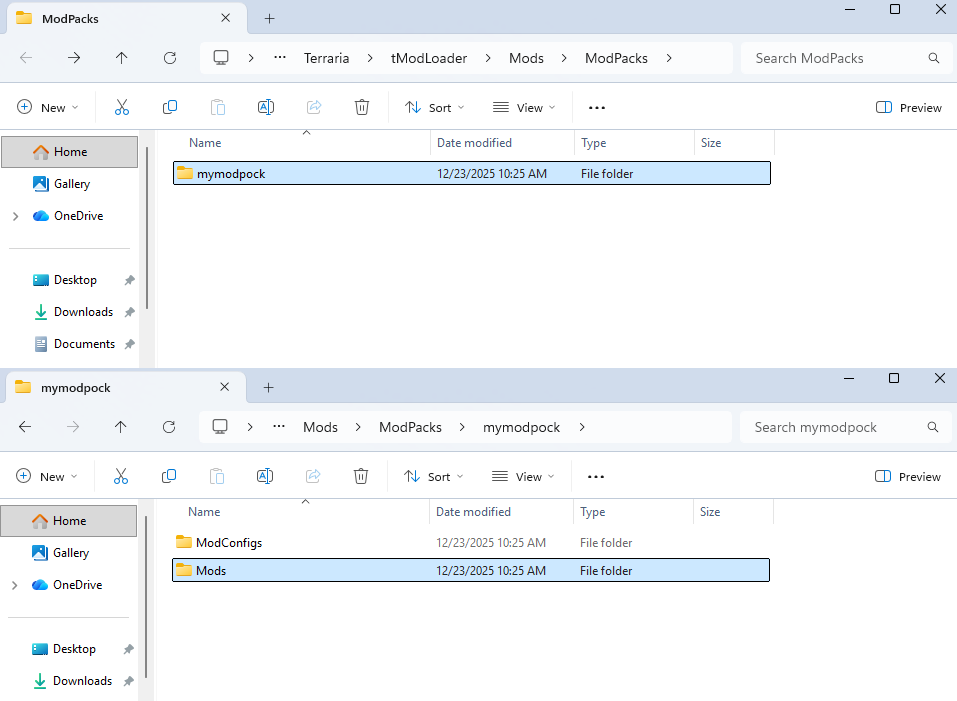Select the ModConfigs folder
The height and width of the screenshot is (701, 957).
point(228,543)
